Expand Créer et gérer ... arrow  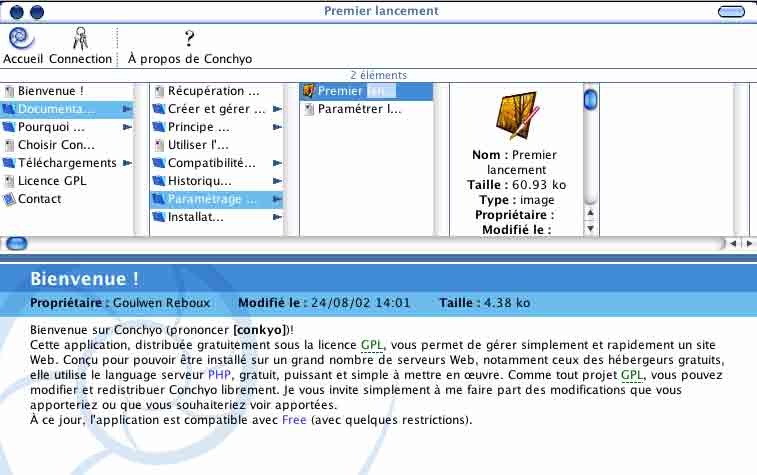click(277, 109)
